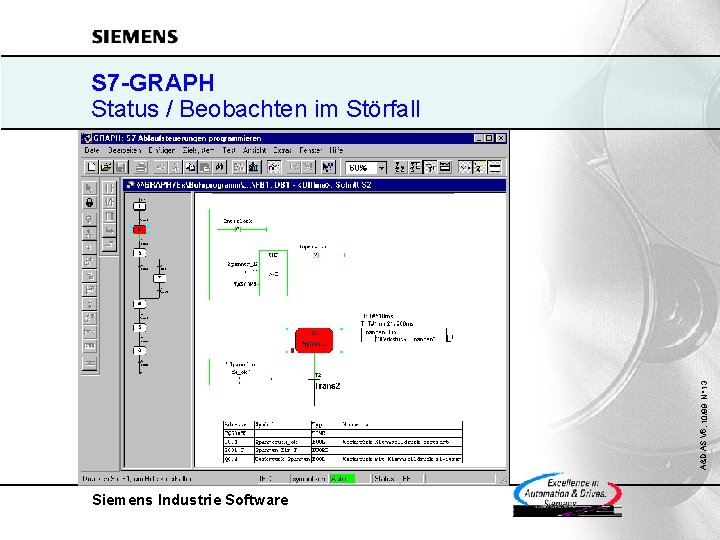Click the Copy icon in the toolbar
Image resolution: width=720 pixels, height=540 pixels.
click(x=190, y=167)
